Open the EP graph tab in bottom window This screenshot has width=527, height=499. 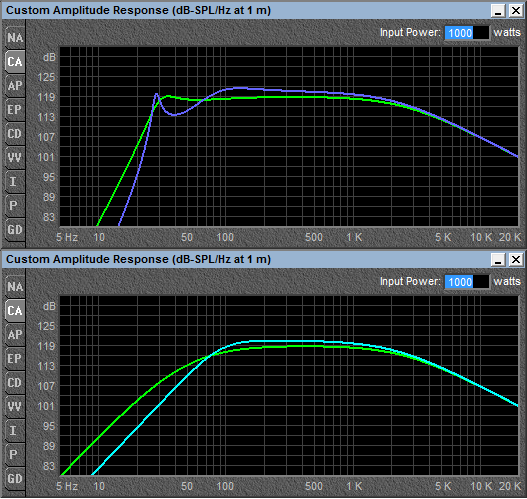15,359
